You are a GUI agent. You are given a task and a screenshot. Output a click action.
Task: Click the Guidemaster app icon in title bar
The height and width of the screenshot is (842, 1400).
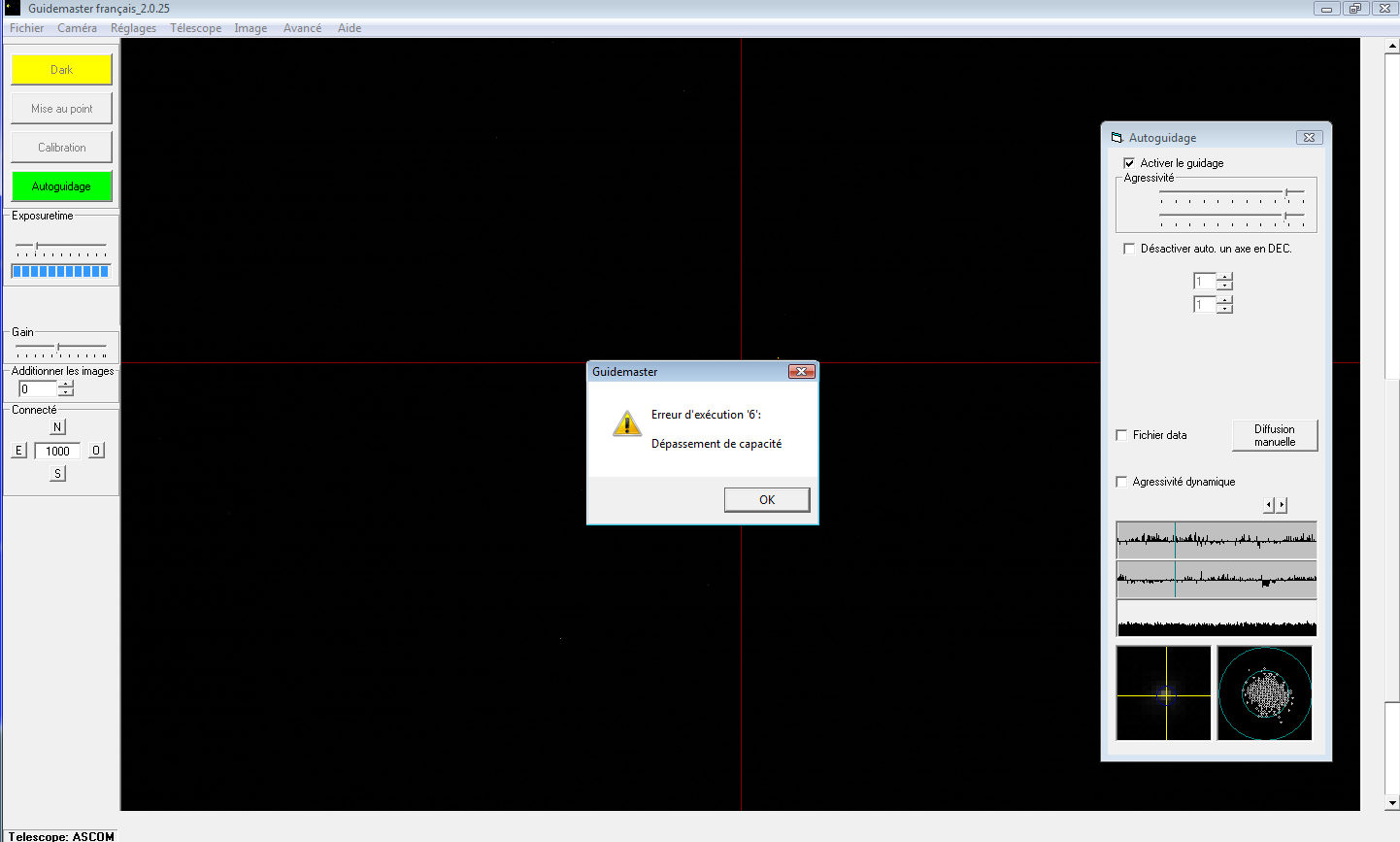(x=12, y=8)
